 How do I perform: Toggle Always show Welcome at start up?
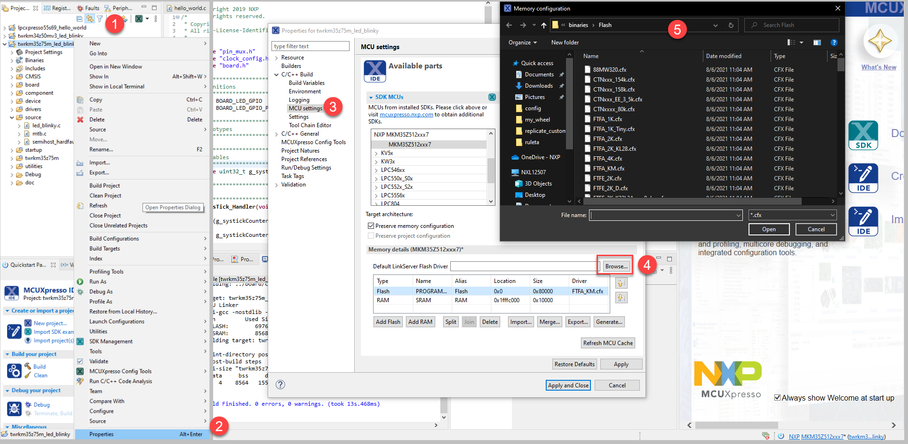[x=777, y=398]
